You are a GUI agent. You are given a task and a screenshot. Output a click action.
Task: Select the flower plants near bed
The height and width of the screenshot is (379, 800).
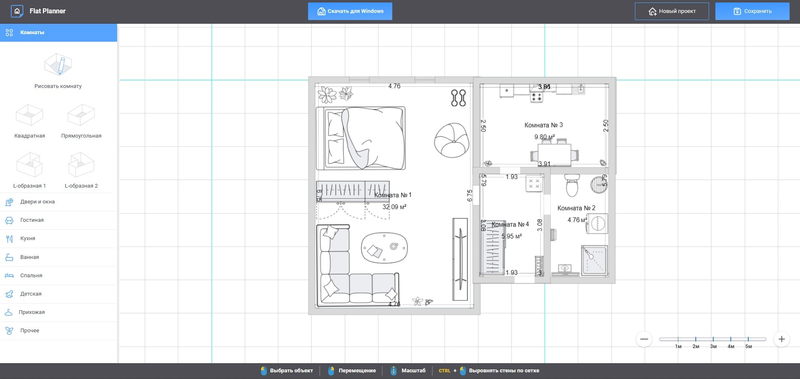coord(336,94)
